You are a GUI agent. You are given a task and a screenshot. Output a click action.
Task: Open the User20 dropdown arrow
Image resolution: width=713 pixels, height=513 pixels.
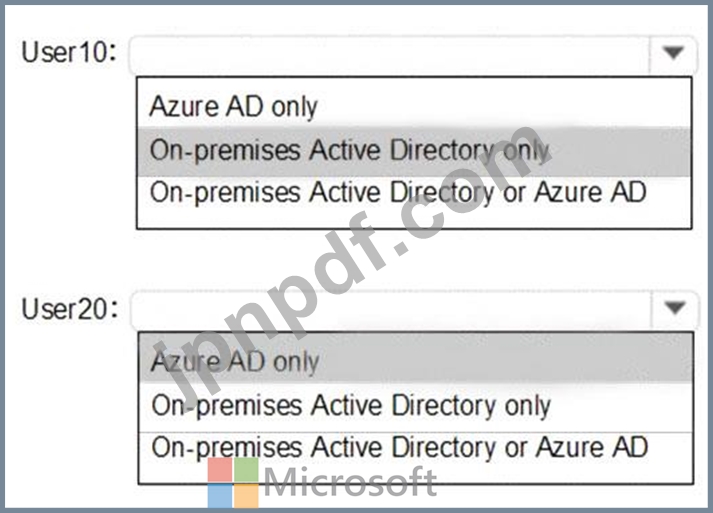click(674, 308)
